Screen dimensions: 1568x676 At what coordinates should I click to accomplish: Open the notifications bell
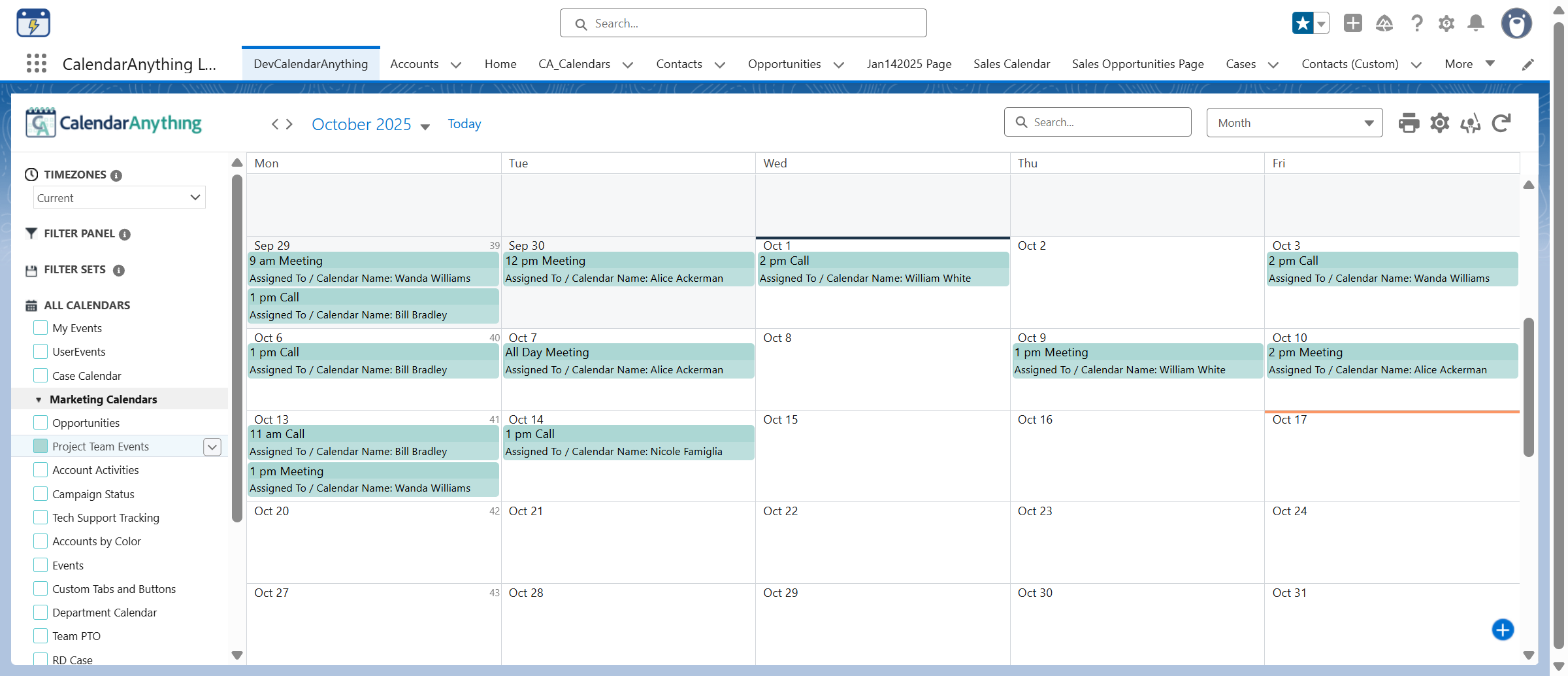tap(1475, 24)
